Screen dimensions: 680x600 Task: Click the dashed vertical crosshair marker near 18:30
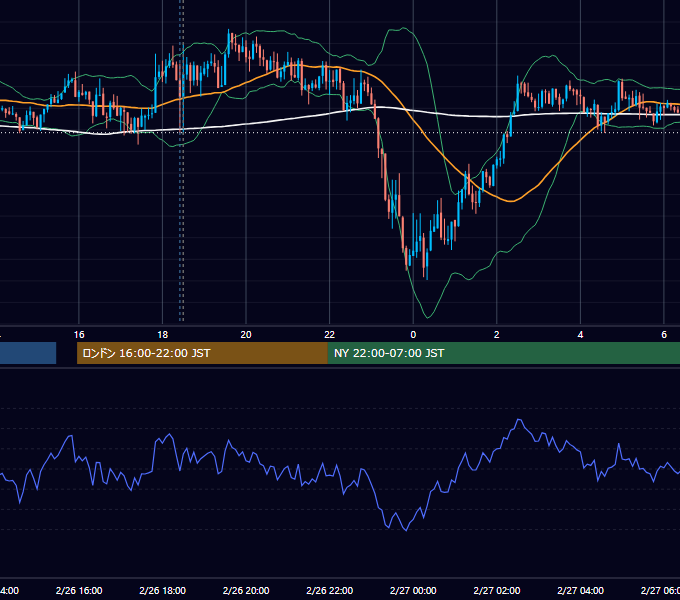click(x=182, y=160)
